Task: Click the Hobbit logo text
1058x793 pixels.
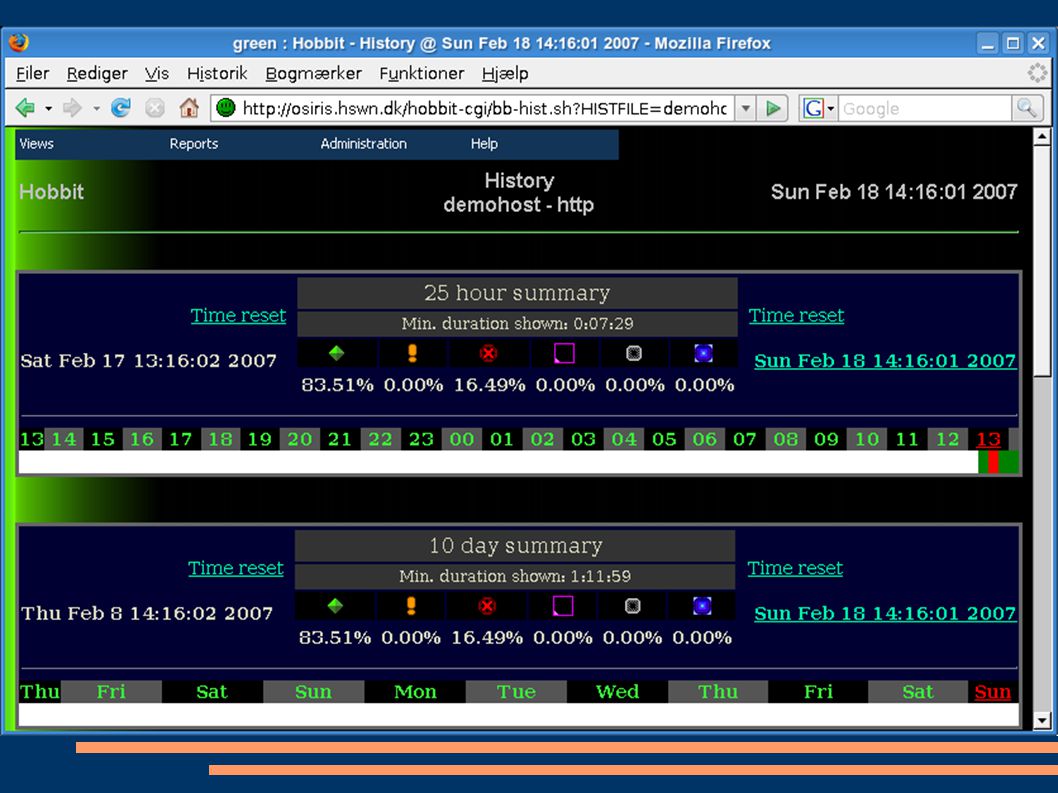Action: tap(51, 192)
